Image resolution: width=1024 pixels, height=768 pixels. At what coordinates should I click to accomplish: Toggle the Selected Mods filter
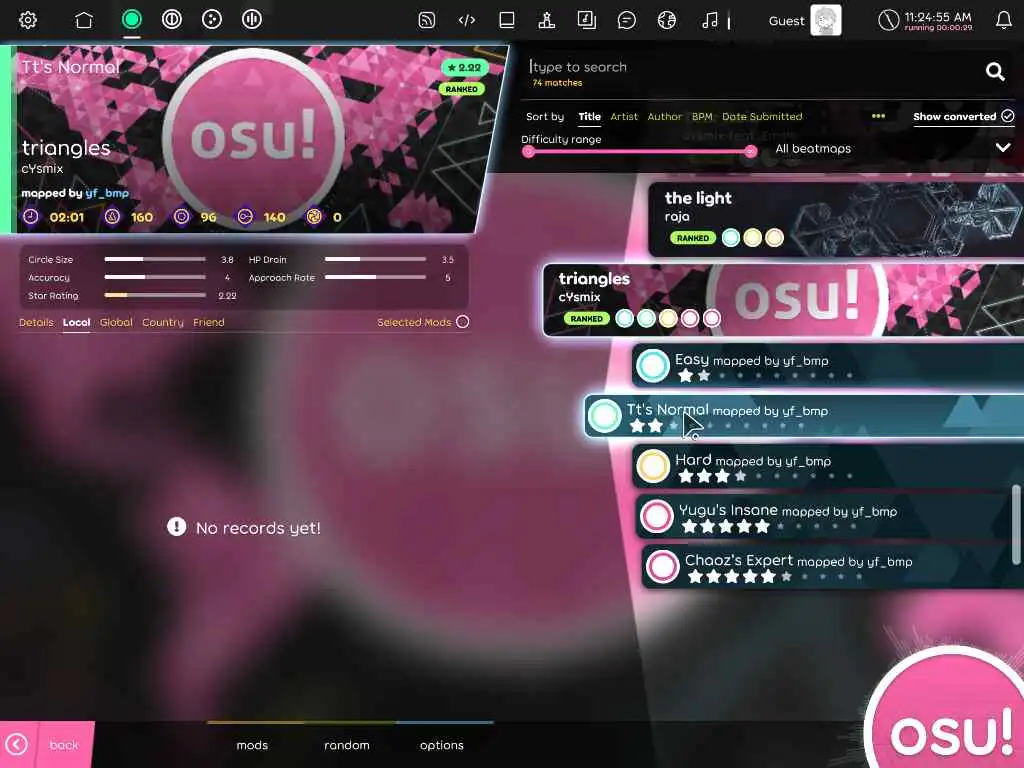pos(423,322)
